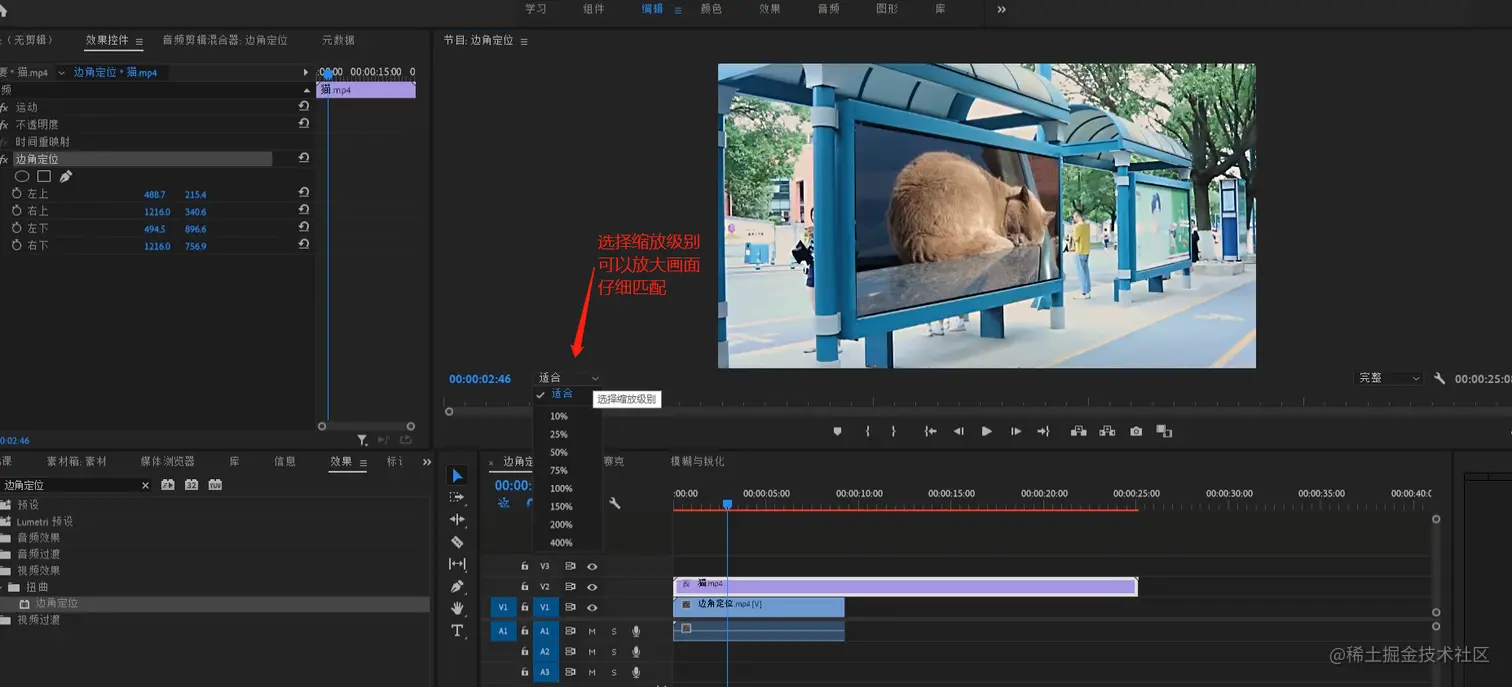Screen dimensions: 1512x687
Task: Toggle V2 track output eye
Action: point(592,587)
